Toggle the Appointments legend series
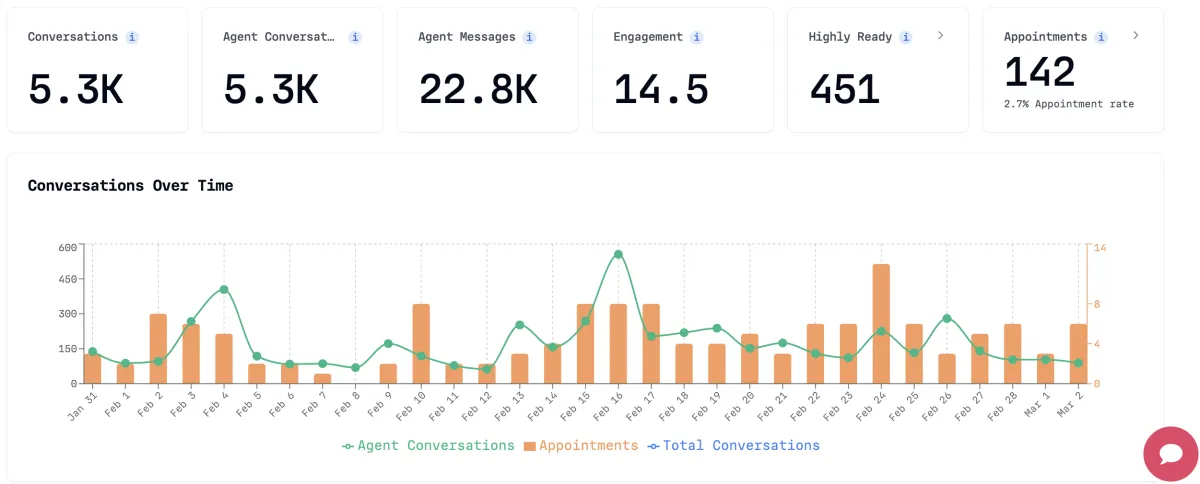Viewport: 1200px width, 484px height. pos(580,446)
